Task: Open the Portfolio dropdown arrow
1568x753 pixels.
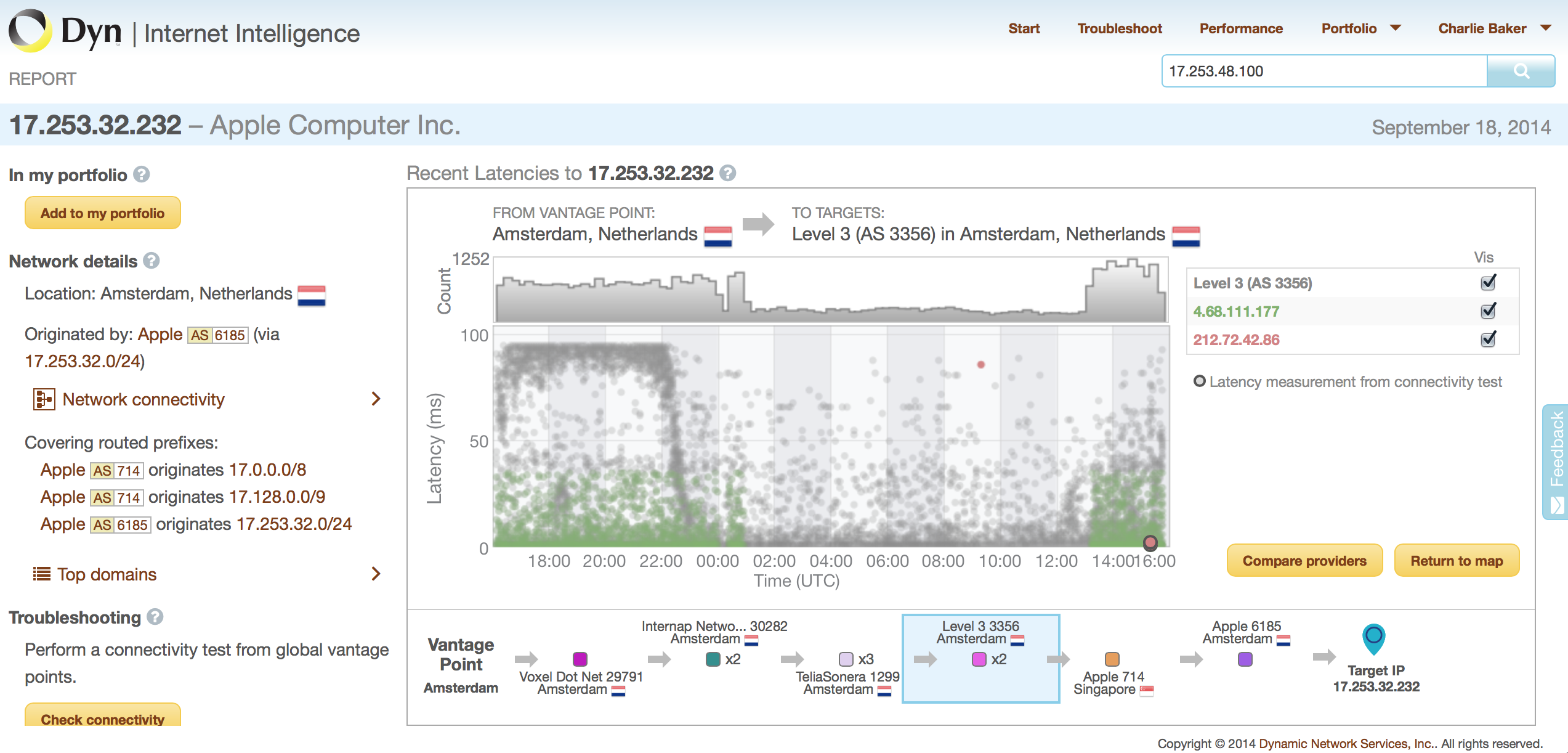Action: [x=1396, y=28]
